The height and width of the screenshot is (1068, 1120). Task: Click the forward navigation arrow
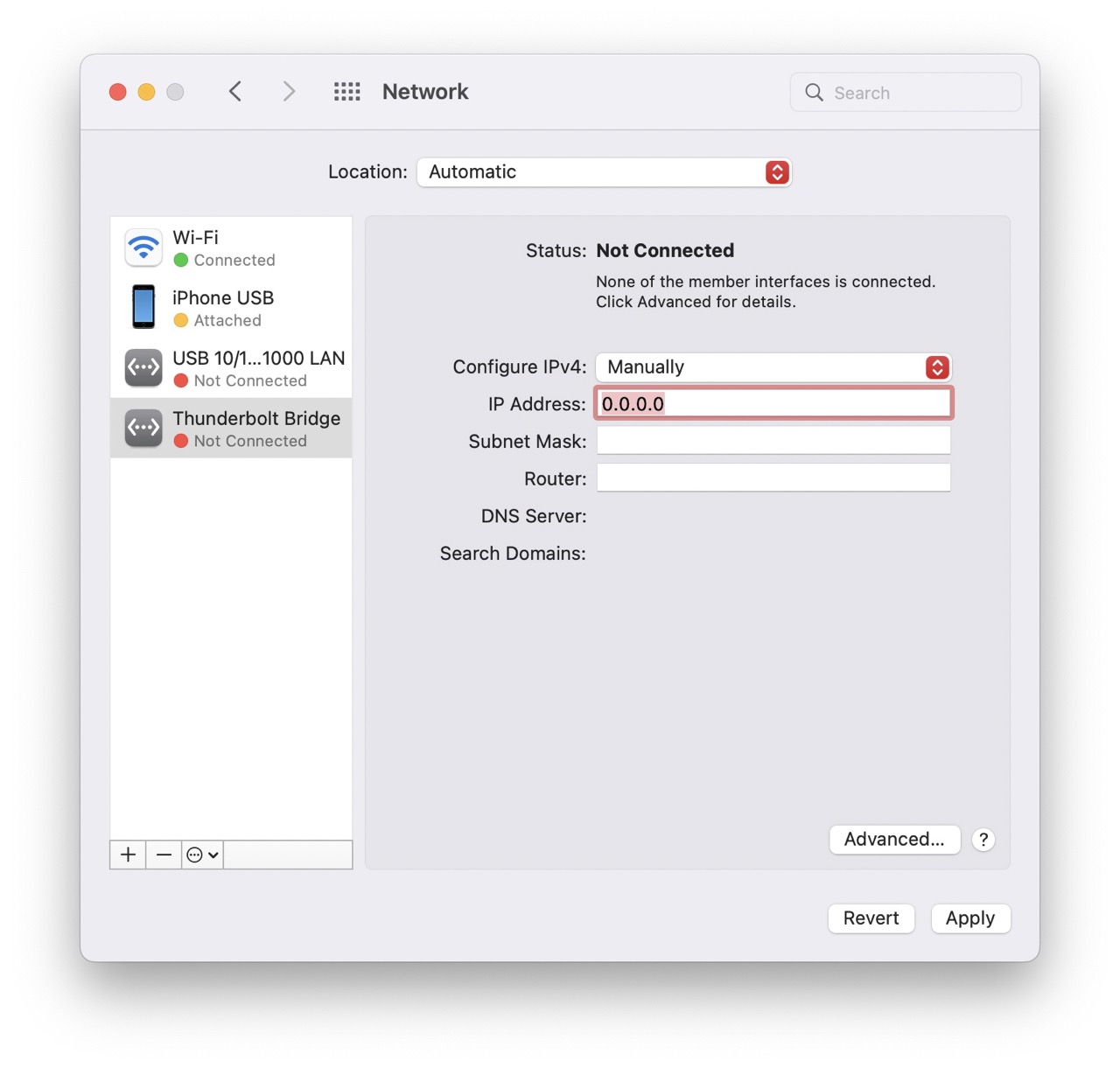(289, 91)
